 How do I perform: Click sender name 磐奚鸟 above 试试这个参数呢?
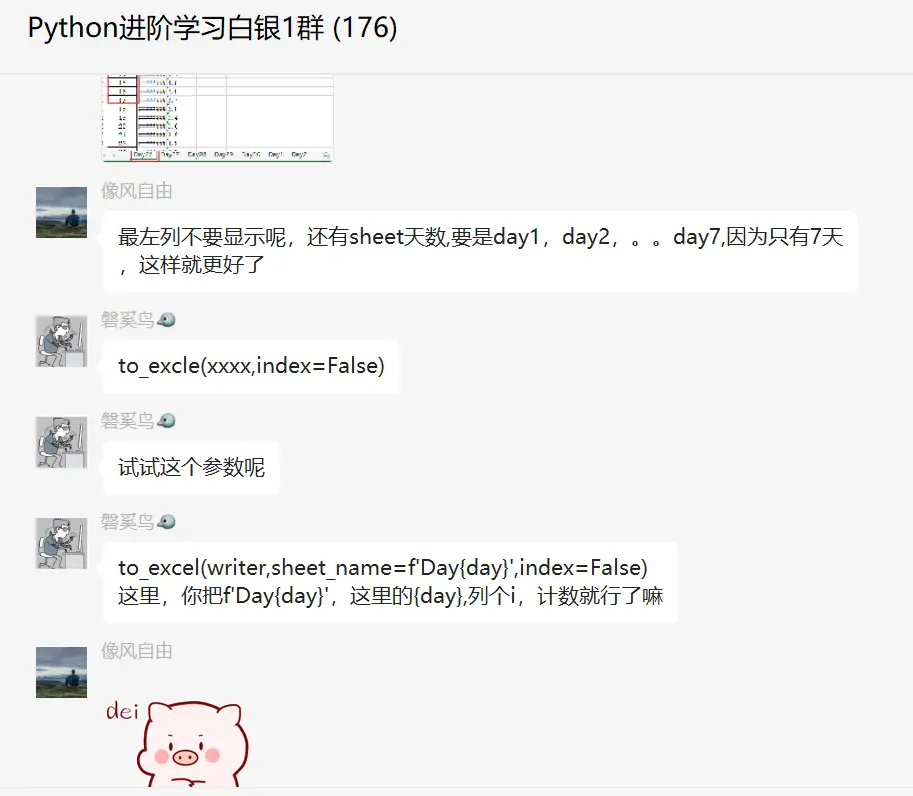tap(128, 420)
